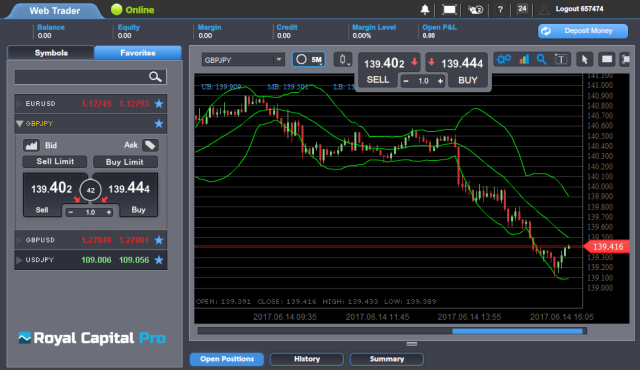This screenshot has width=640, height=370.
Task: Select the chart zoom magnifier tool
Action: pyautogui.click(x=542, y=60)
